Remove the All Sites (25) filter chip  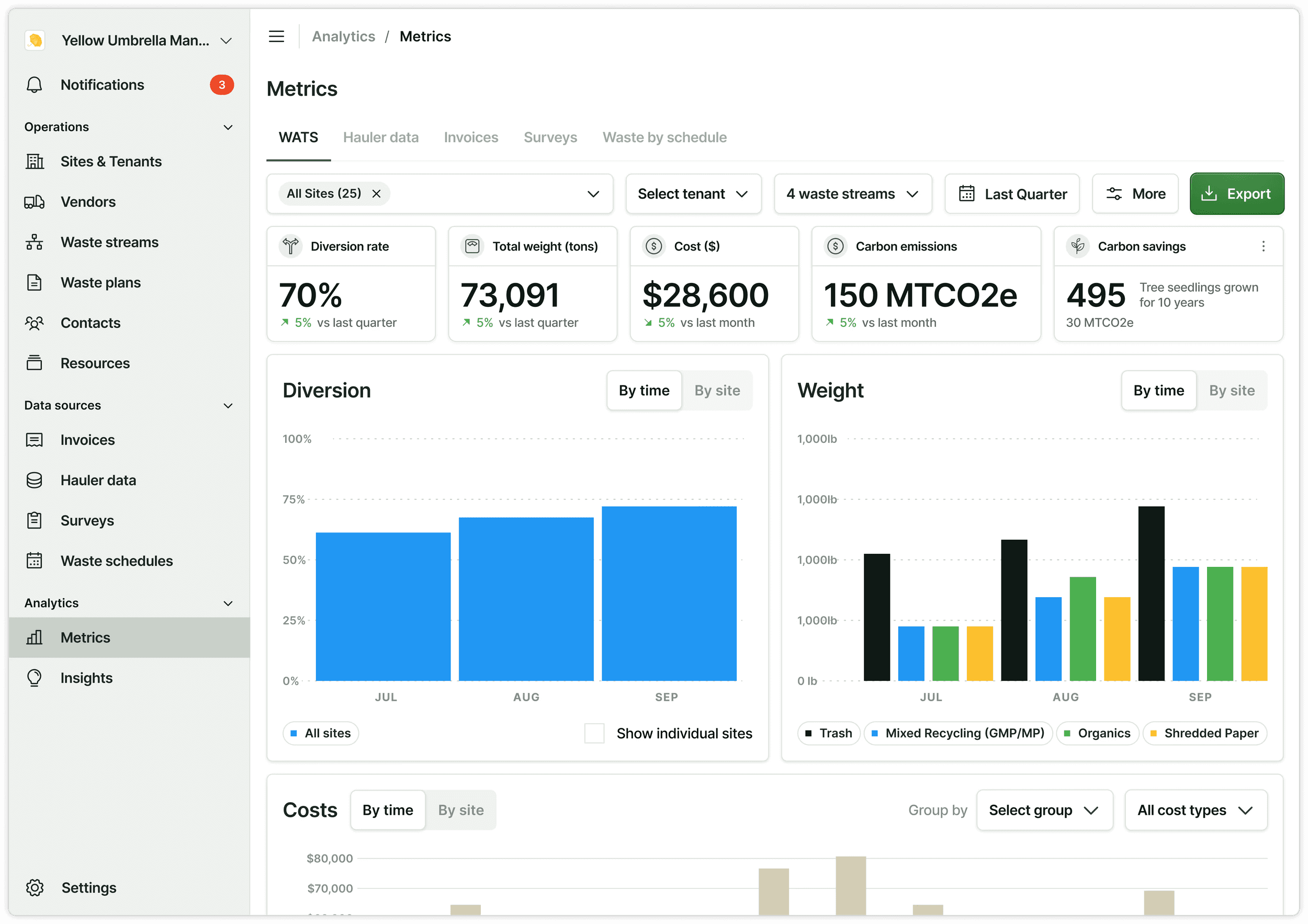click(377, 194)
